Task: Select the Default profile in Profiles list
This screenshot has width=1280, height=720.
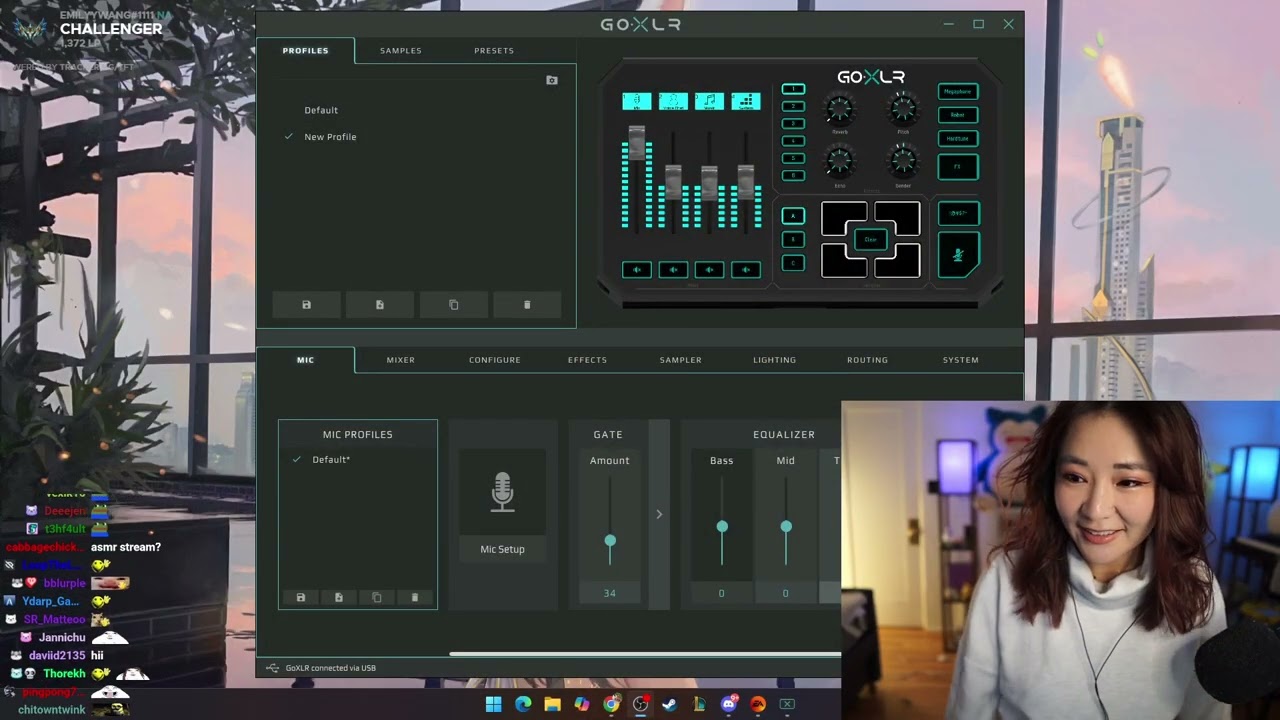Action: click(321, 110)
